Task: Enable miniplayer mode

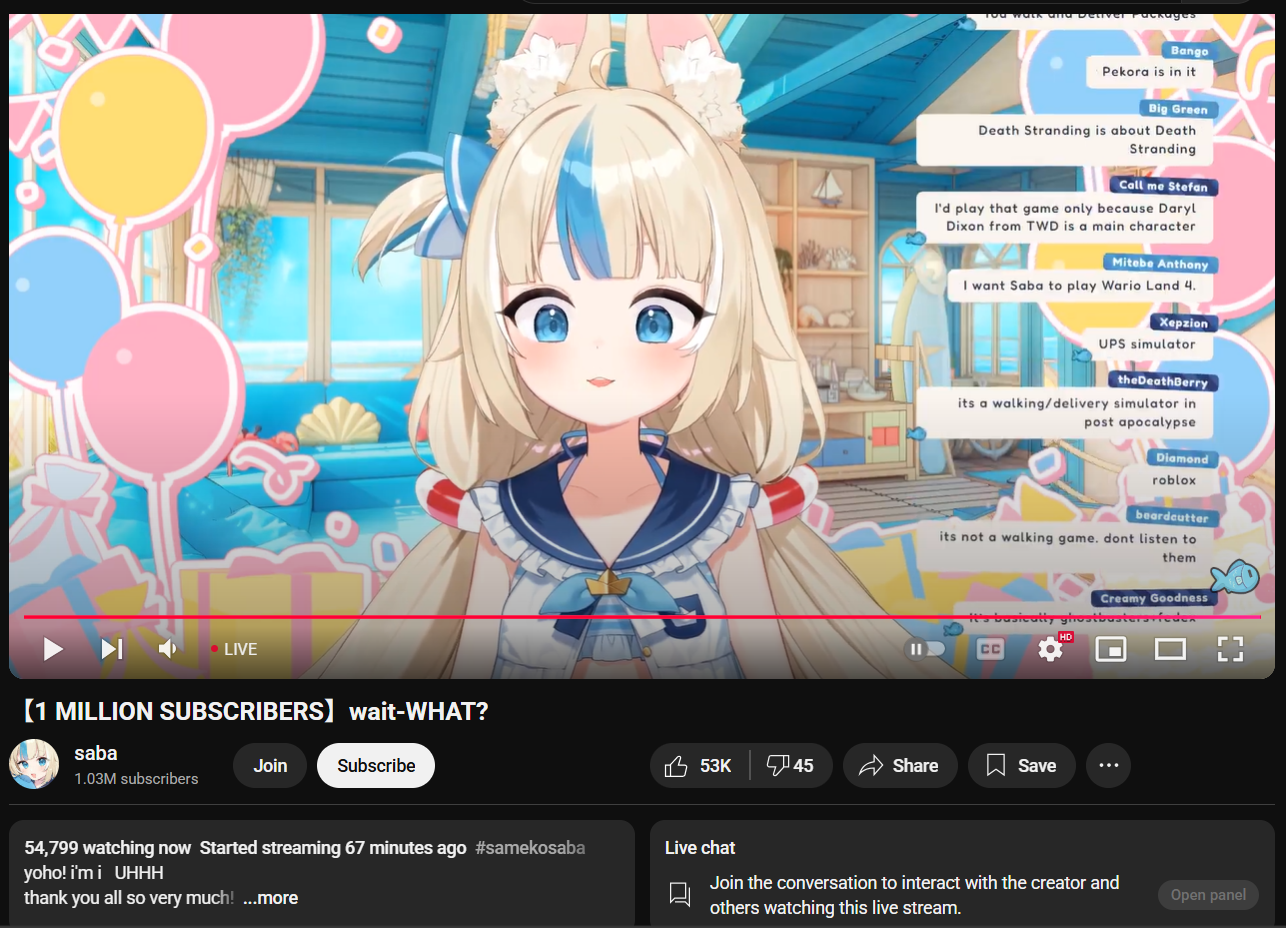Action: point(1110,649)
